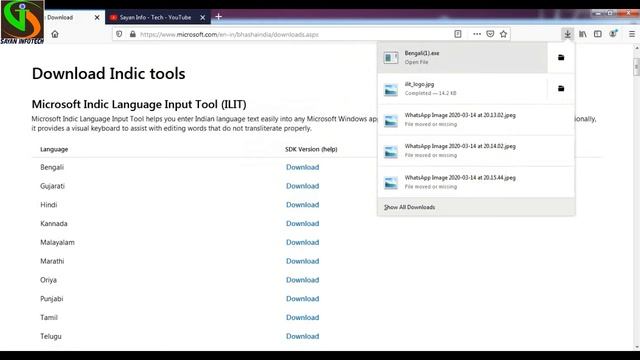This screenshot has height=360, width=640.
Task: Download the Marathi input tool
Action: [302, 261]
